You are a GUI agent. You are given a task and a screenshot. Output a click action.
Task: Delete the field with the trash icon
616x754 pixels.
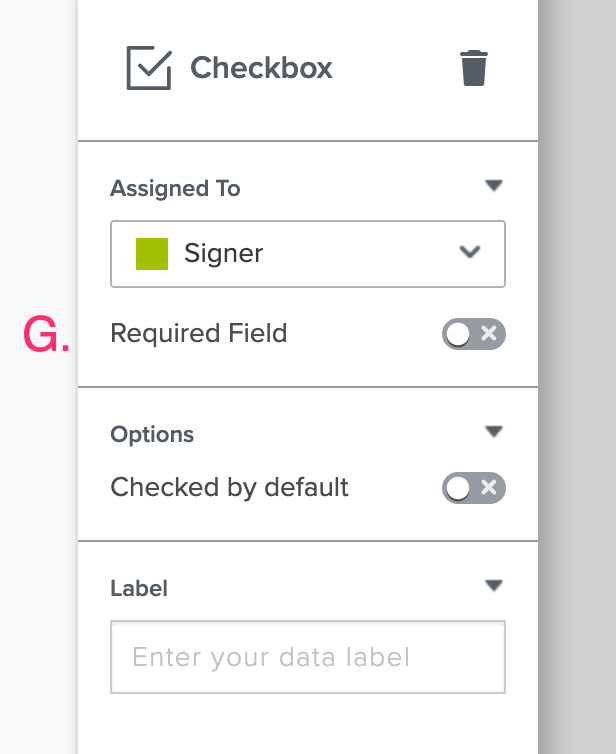coord(474,68)
